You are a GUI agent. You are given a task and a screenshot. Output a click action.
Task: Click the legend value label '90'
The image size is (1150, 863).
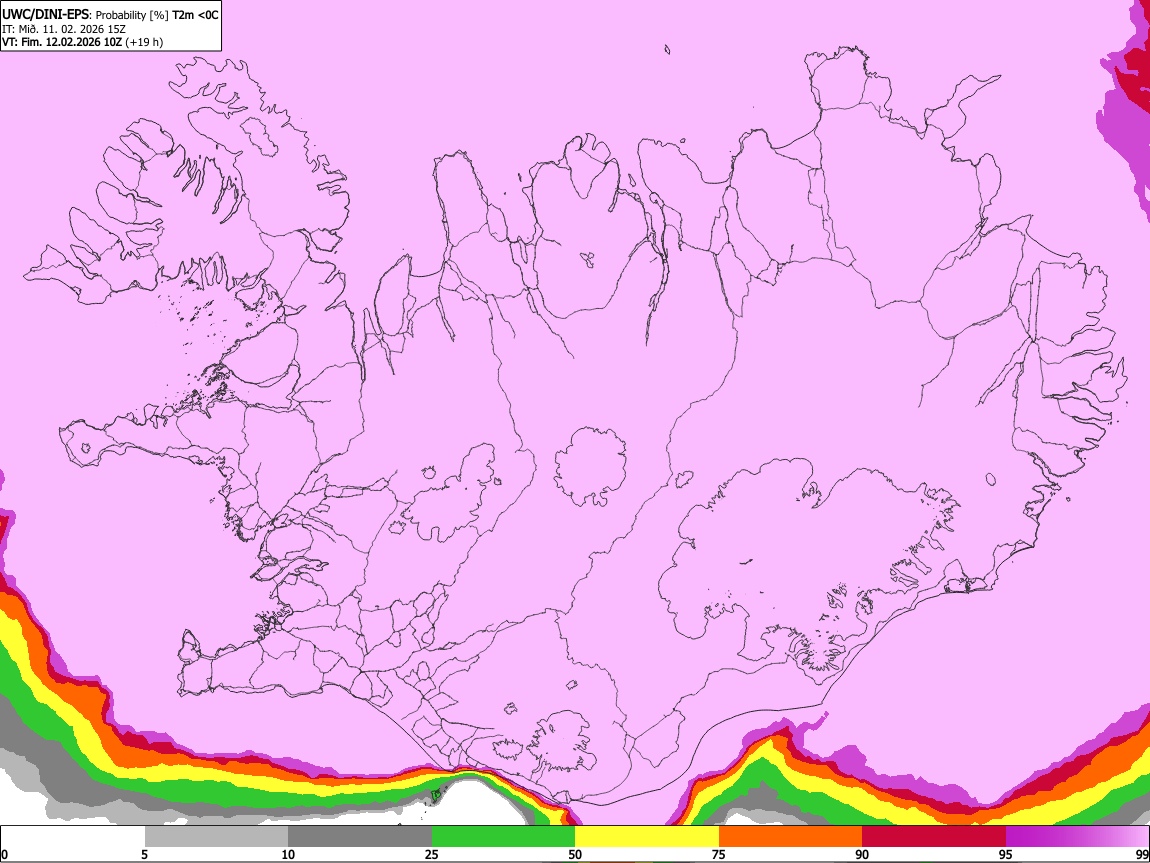tap(862, 854)
